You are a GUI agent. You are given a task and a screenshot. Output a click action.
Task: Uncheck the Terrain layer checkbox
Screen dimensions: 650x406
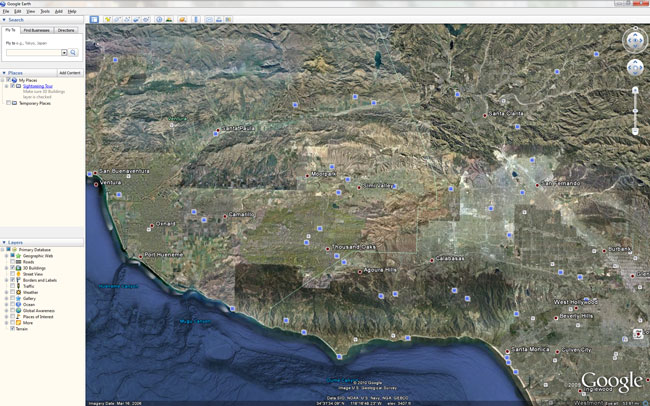pos(12,328)
